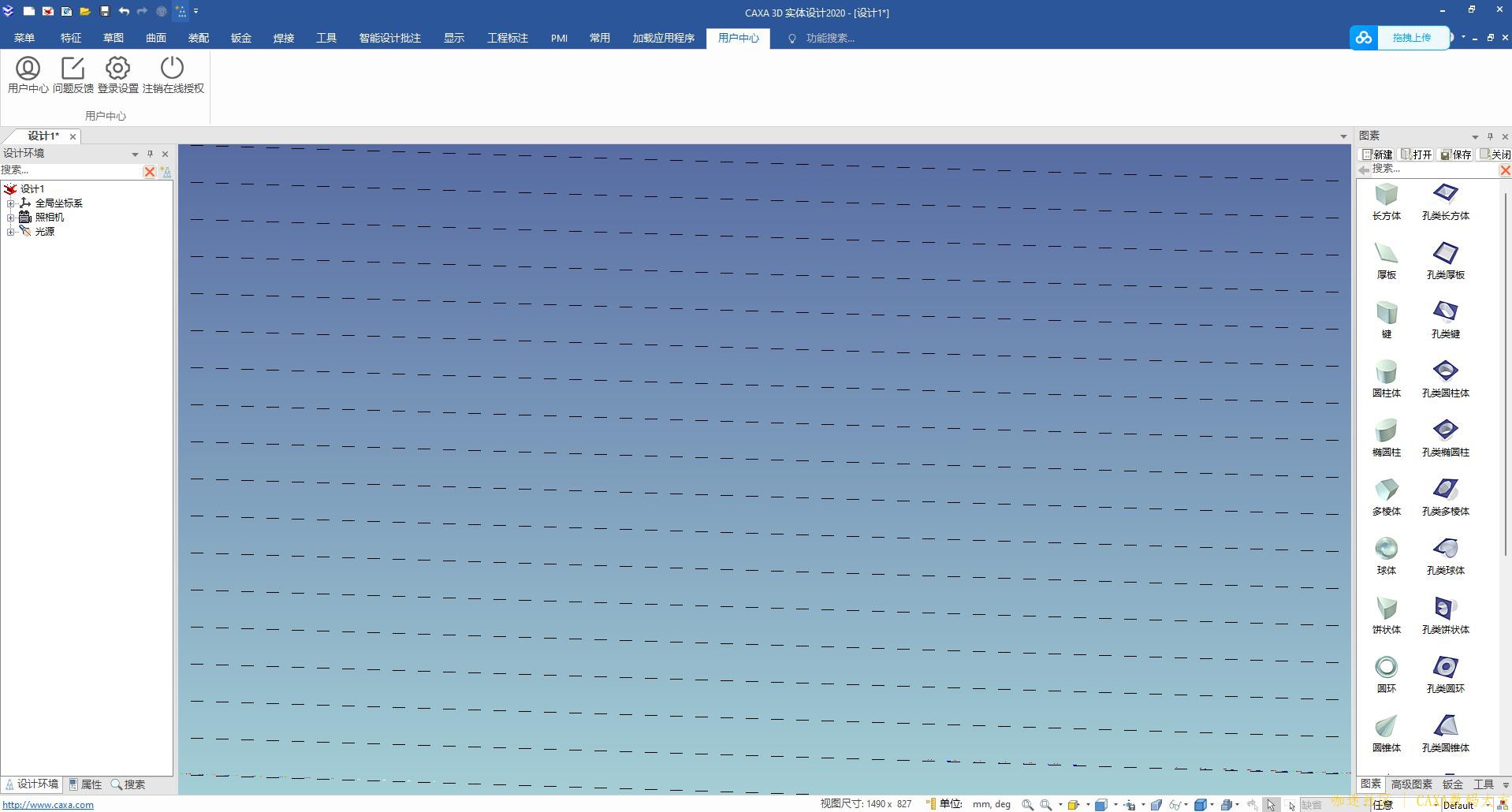Screen dimensions: 1512x812
Task: Expand the 全局坐标系 tree node
Action: (10, 203)
